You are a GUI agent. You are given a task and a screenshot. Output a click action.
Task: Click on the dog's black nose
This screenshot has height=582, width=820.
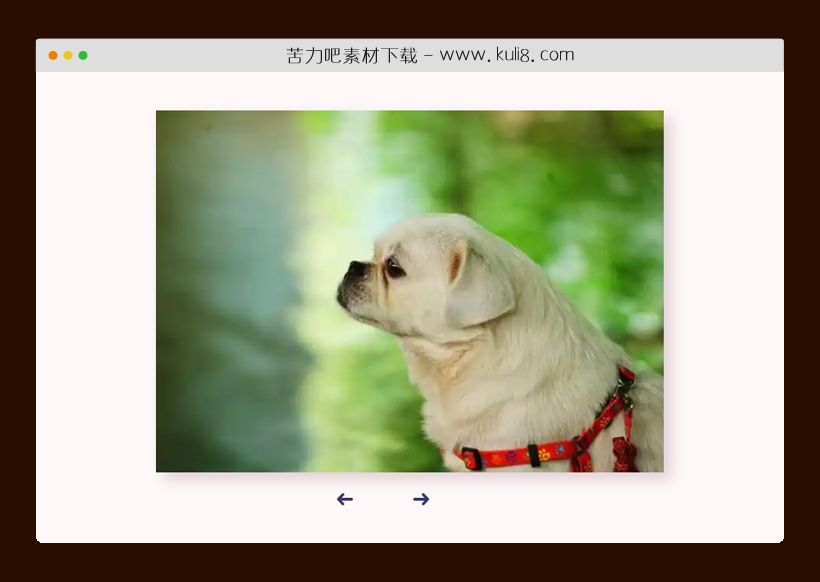pos(355,269)
